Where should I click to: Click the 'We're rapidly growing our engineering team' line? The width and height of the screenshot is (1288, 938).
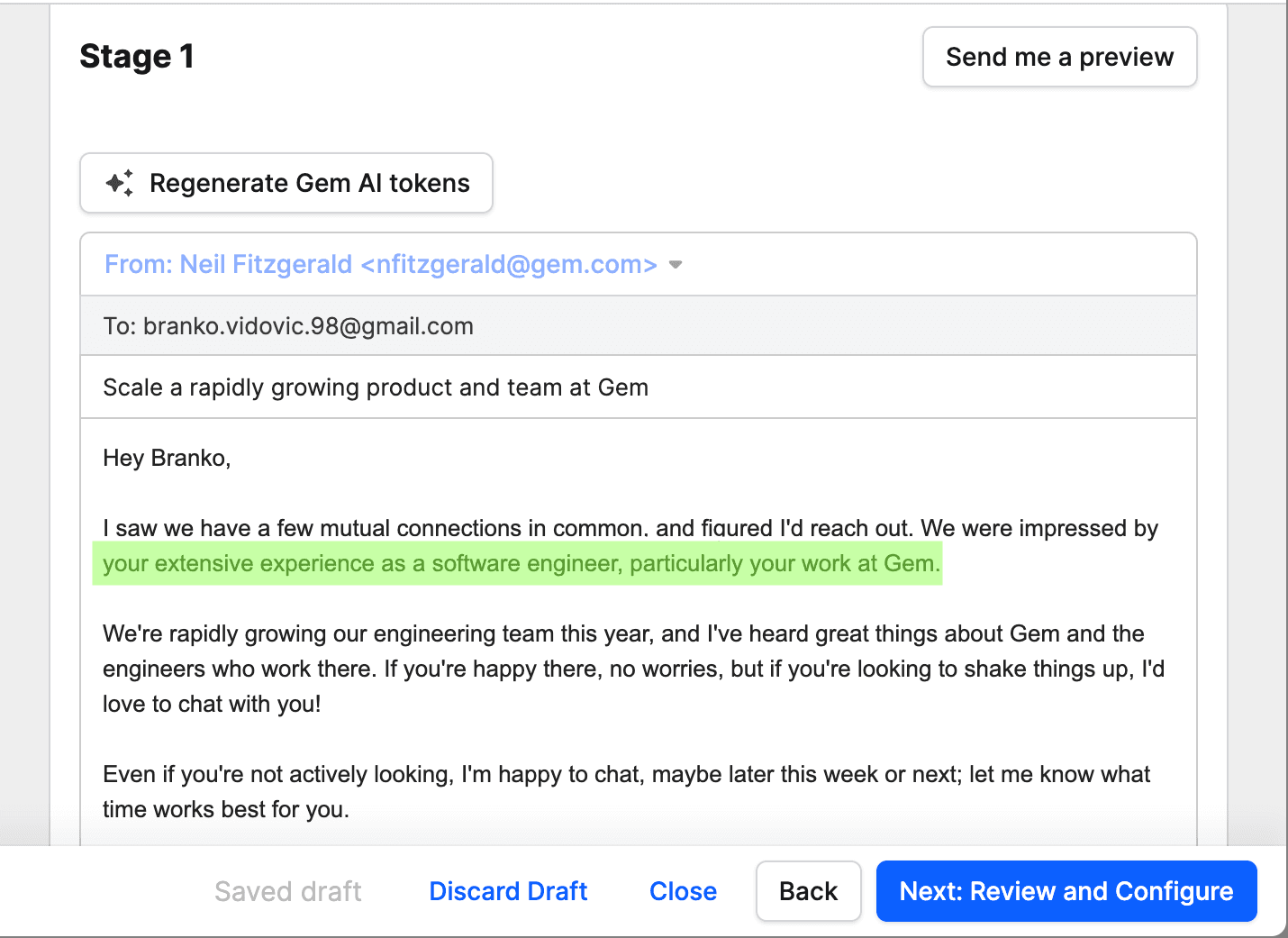click(623, 633)
